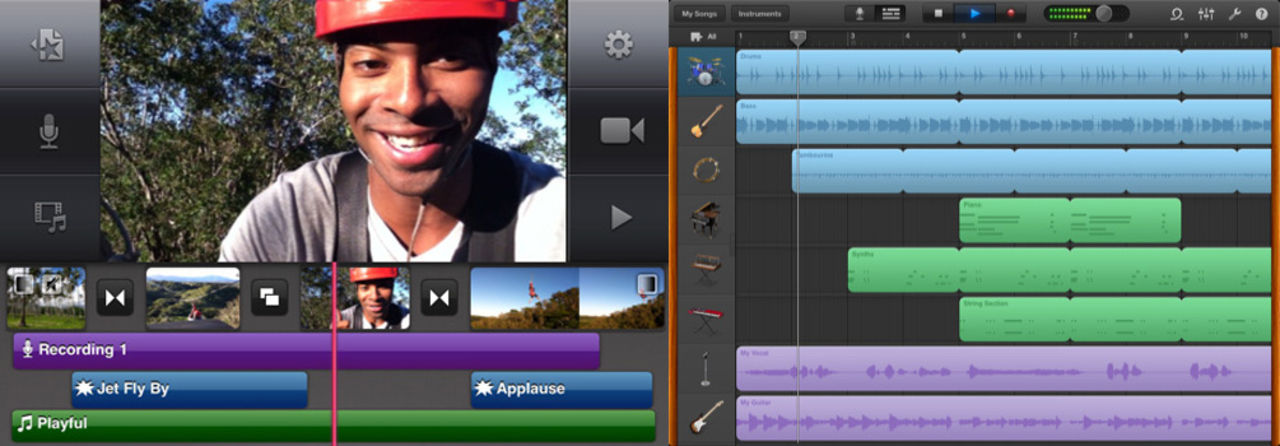
Task: Open song settings wrench icon
Action: [x=1234, y=14]
